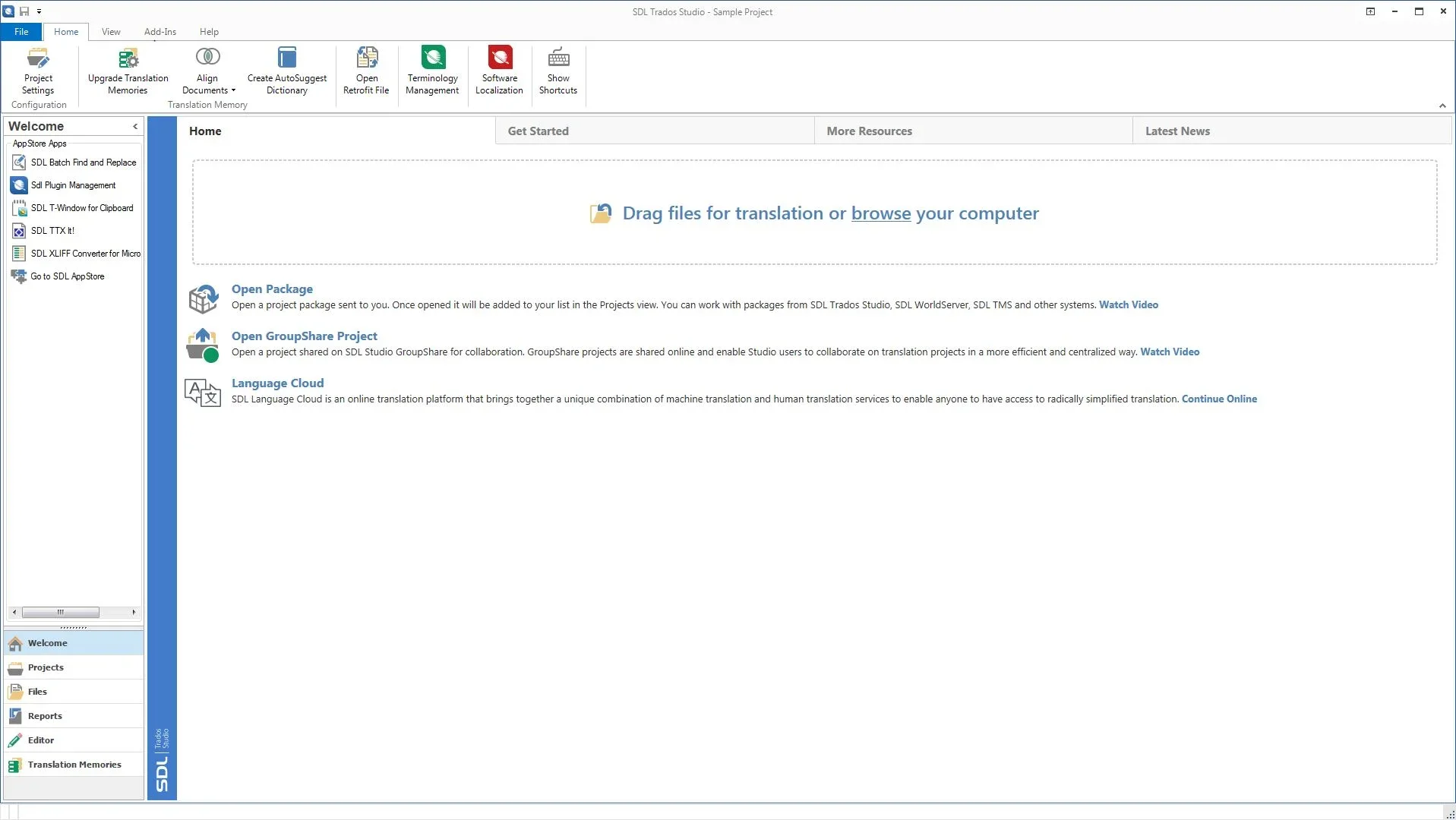Open SDL Batch Find and Replace app
The height and width of the screenshot is (820, 1456).
click(x=83, y=162)
